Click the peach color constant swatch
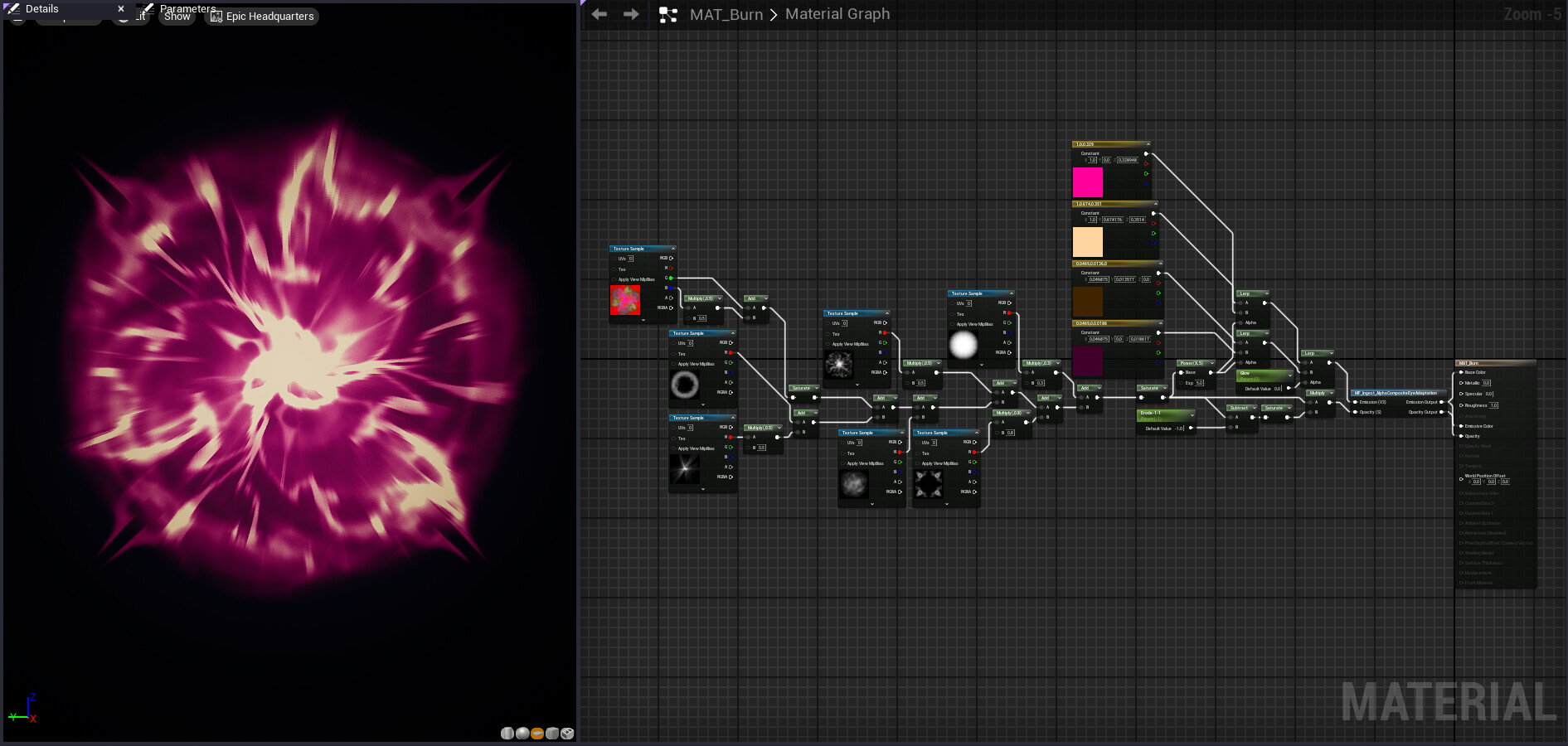 pyautogui.click(x=1087, y=242)
